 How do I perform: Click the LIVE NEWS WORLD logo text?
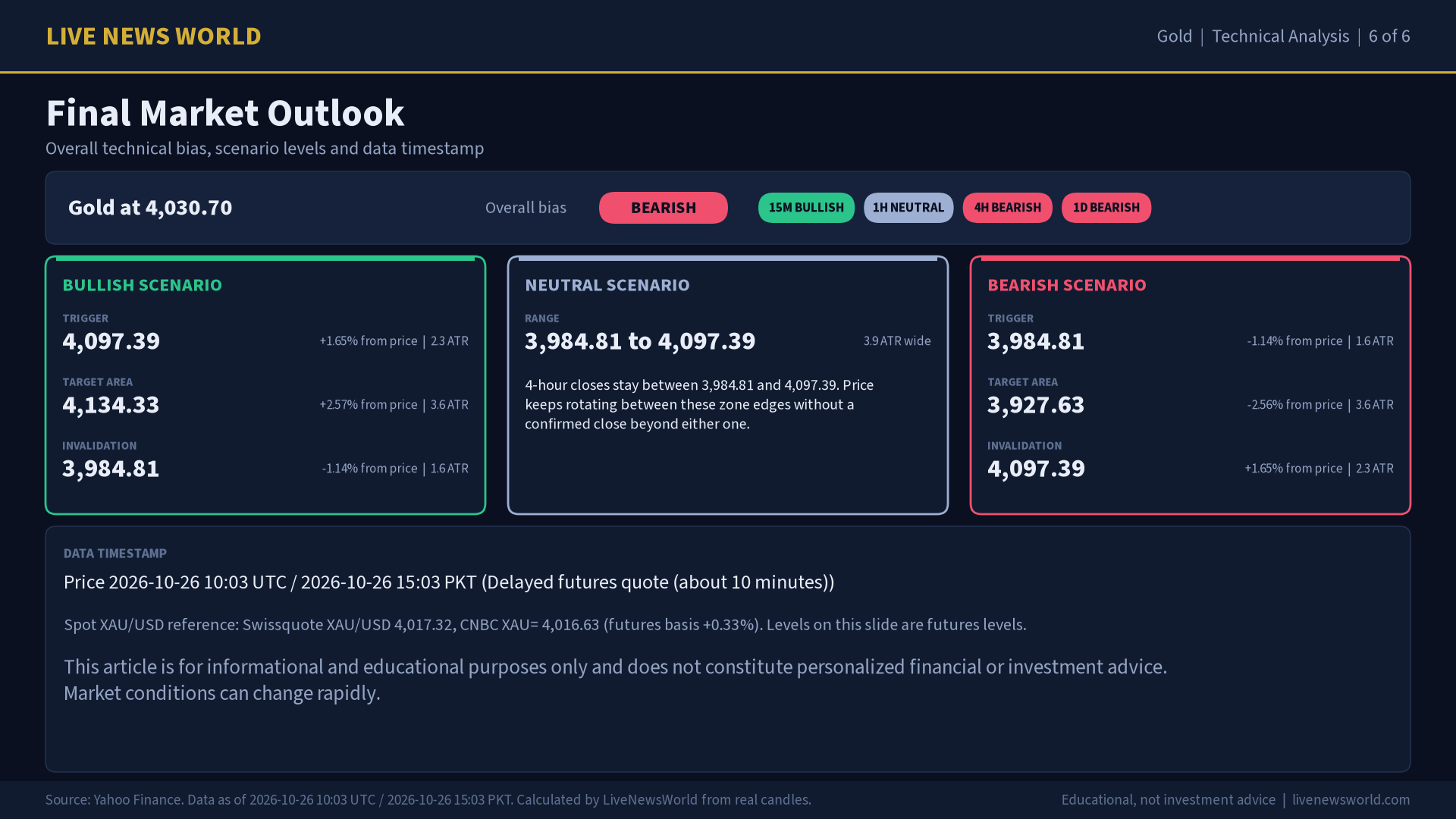coord(154,36)
